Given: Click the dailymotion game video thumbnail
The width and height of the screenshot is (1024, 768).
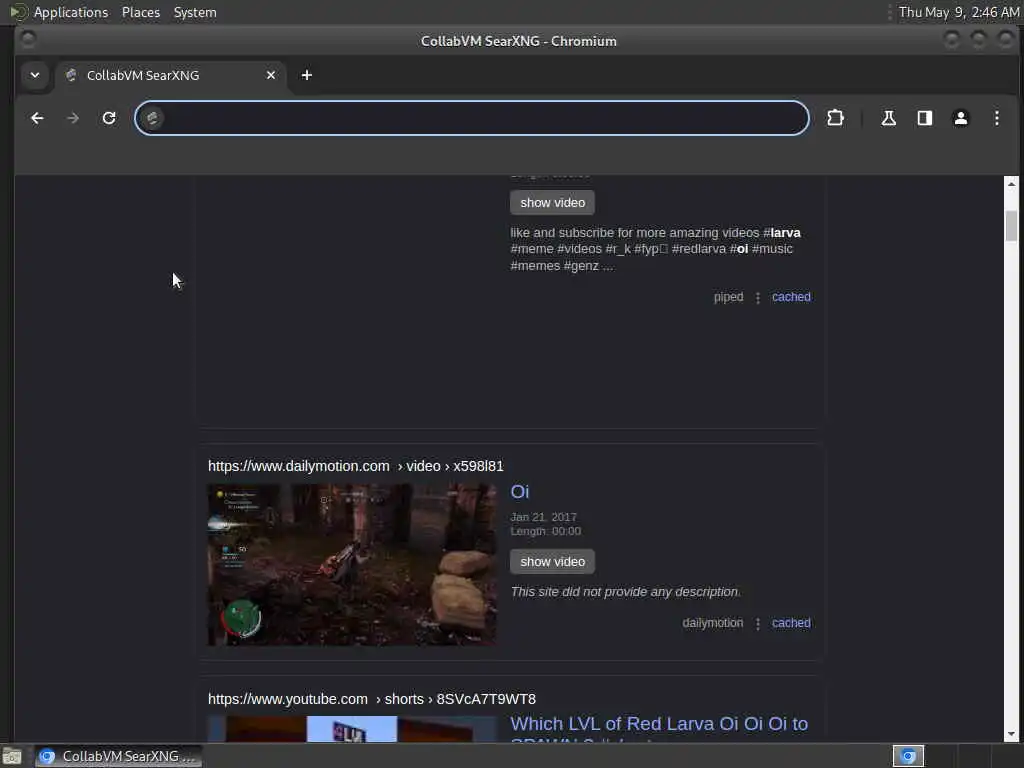Looking at the screenshot, I should click(x=352, y=564).
